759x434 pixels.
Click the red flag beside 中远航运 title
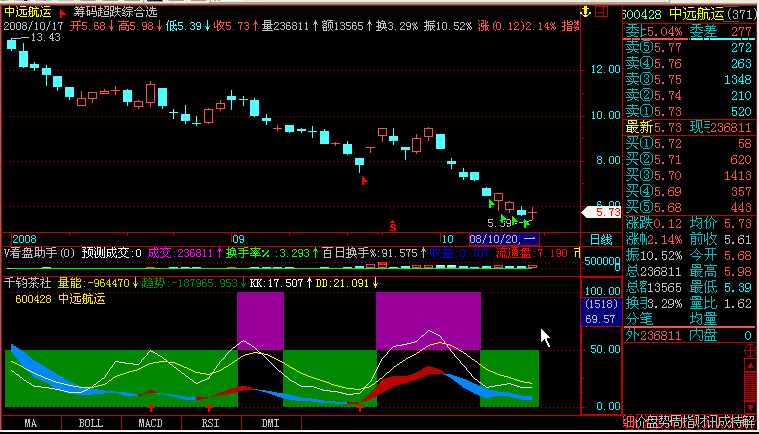[62, 13]
